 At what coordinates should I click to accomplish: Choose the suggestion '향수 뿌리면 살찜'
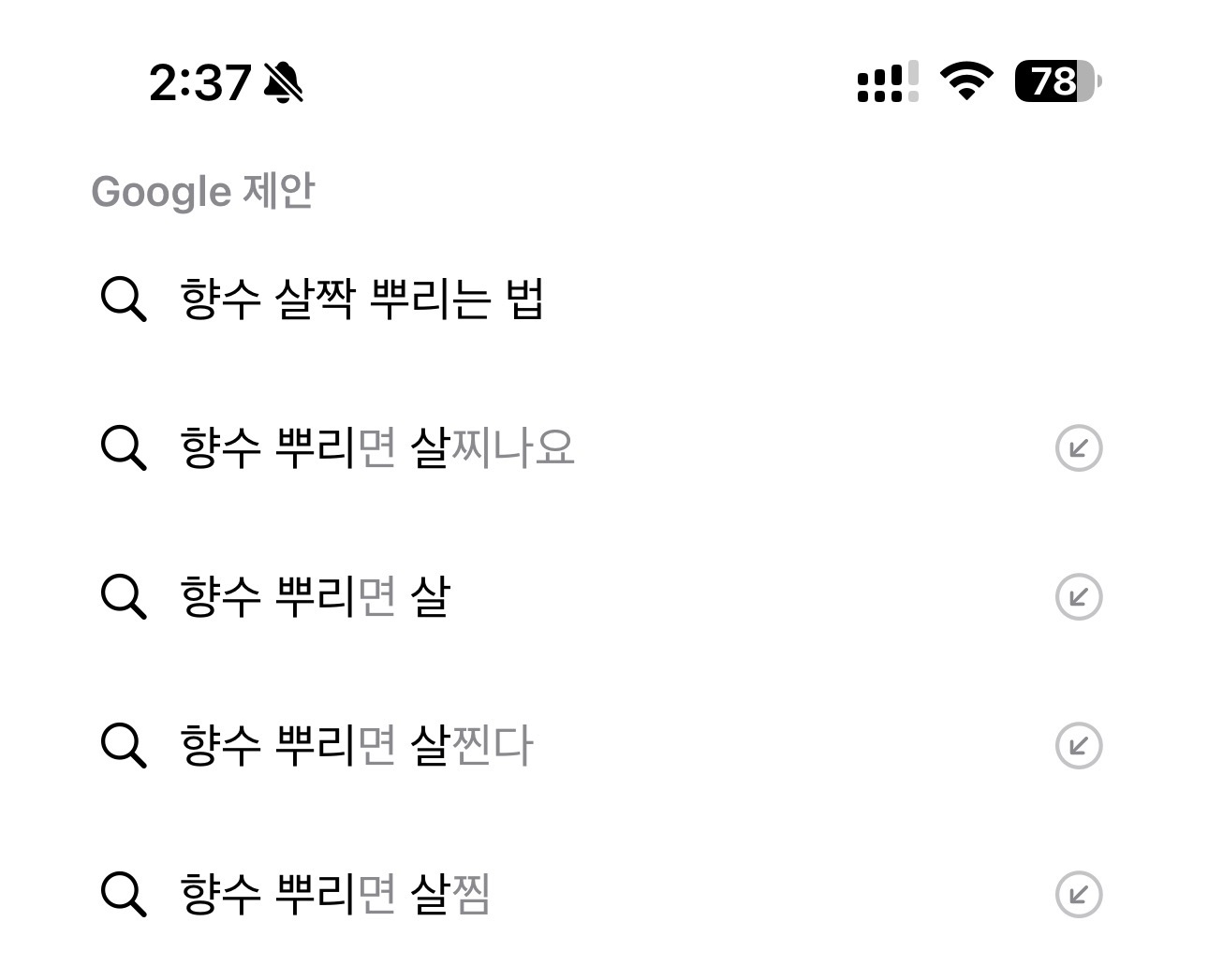pyautogui.click(x=335, y=895)
